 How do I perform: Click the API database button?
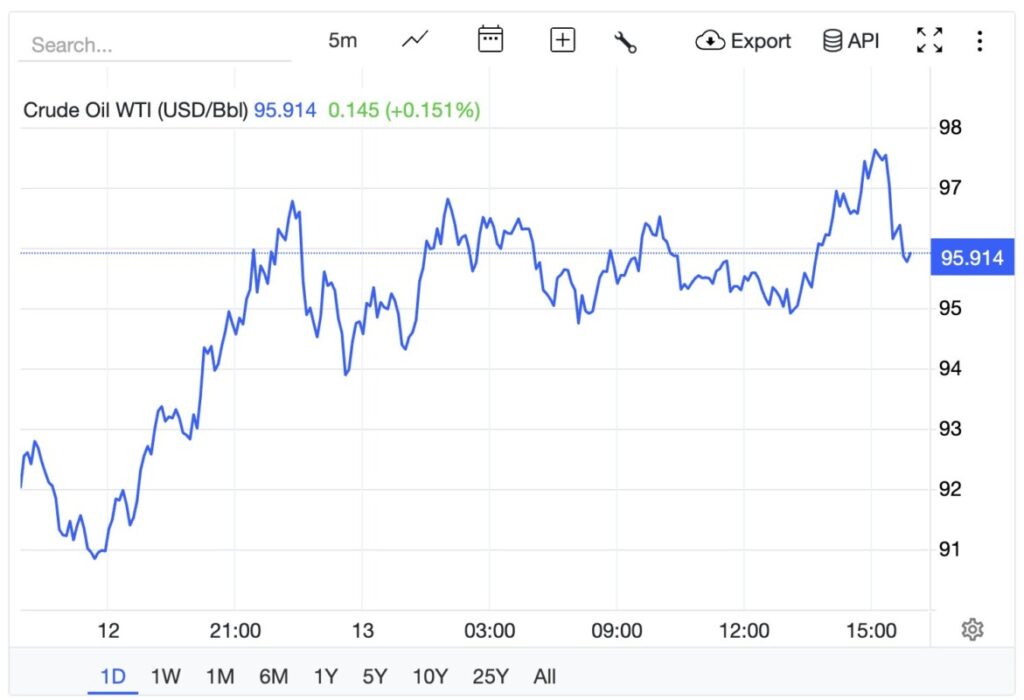point(850,41)
